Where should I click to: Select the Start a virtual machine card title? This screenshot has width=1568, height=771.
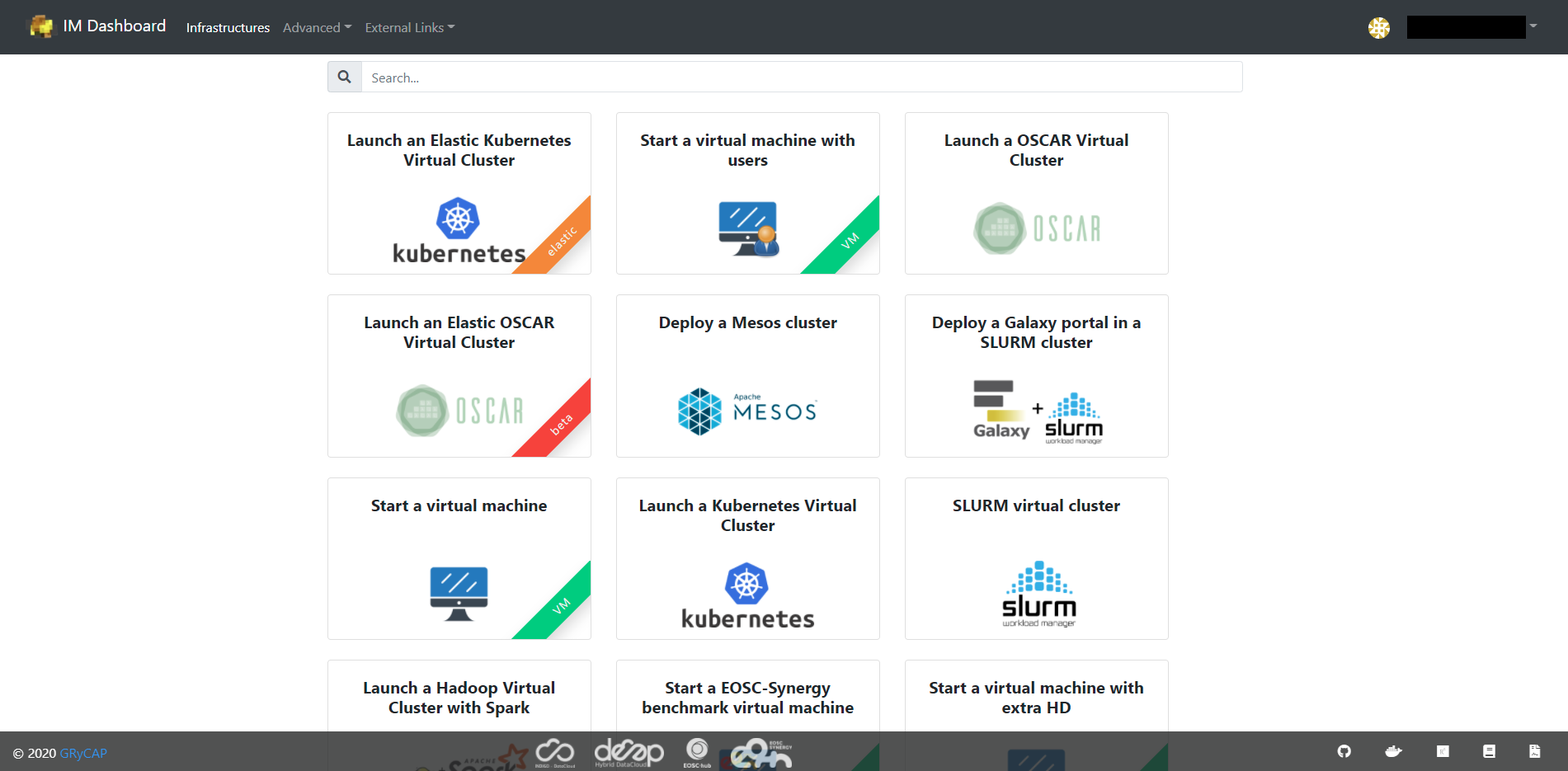tap(459, 505)
